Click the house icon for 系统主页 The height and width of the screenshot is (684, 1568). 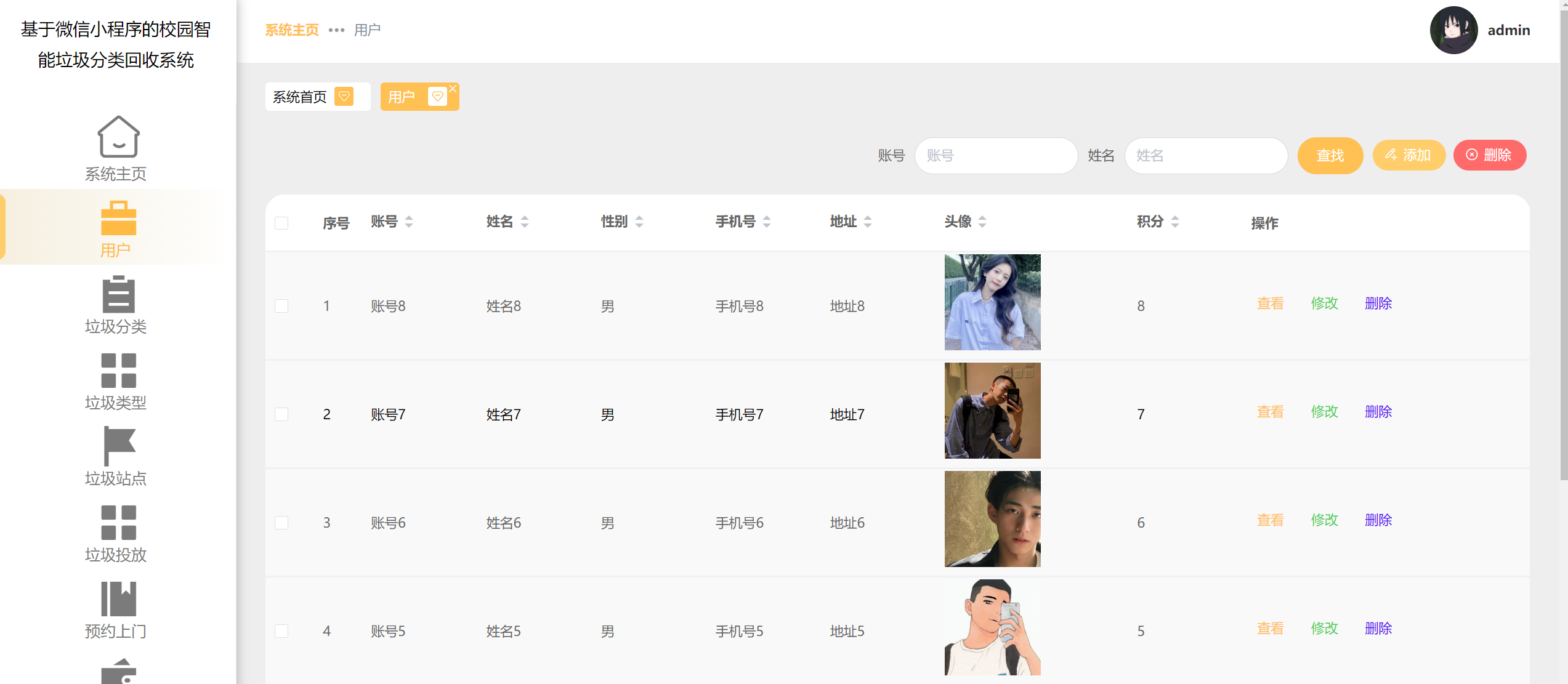[x=118, y=137]
